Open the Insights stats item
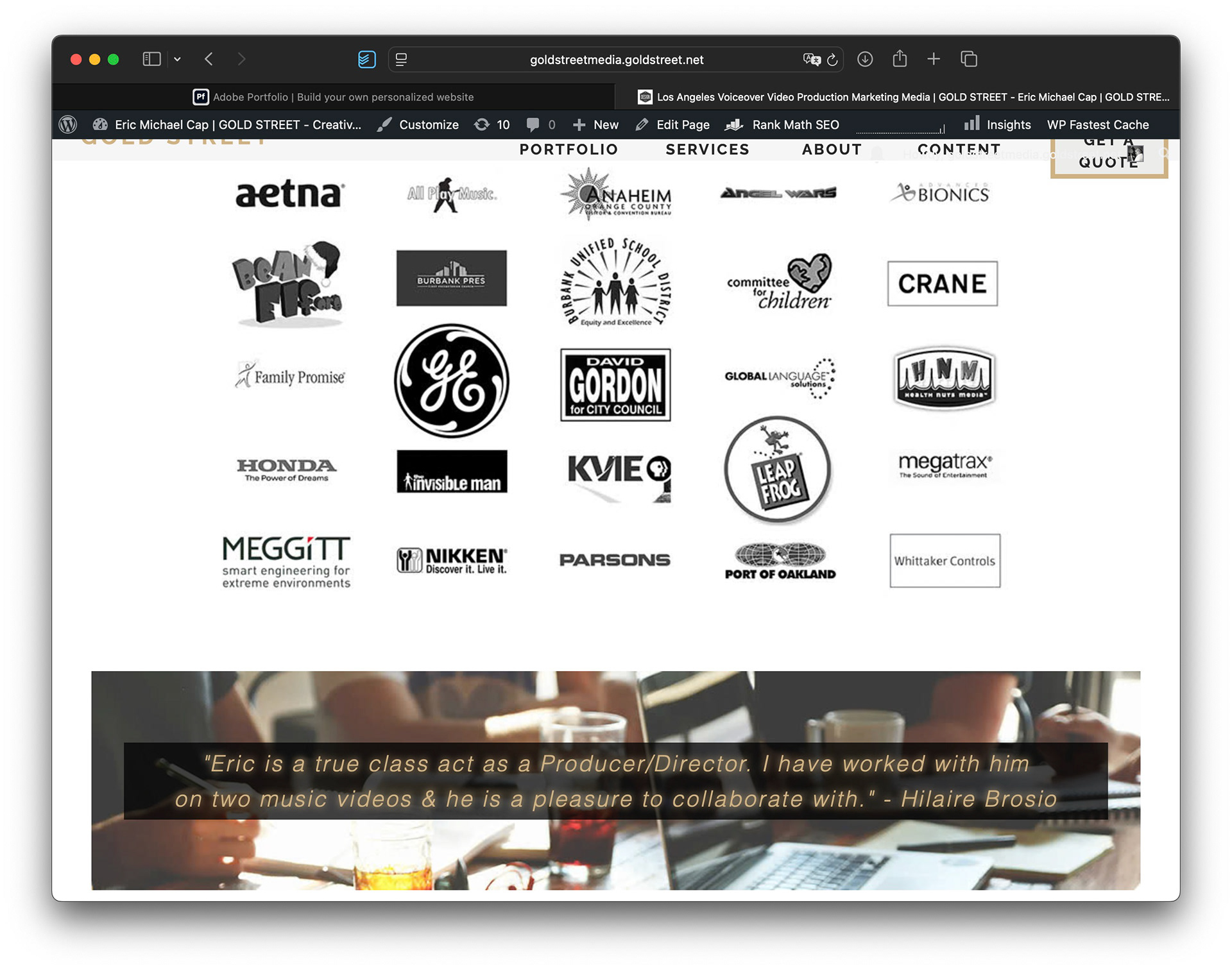This screenshot has height=970, width=1232. [998, 124]
